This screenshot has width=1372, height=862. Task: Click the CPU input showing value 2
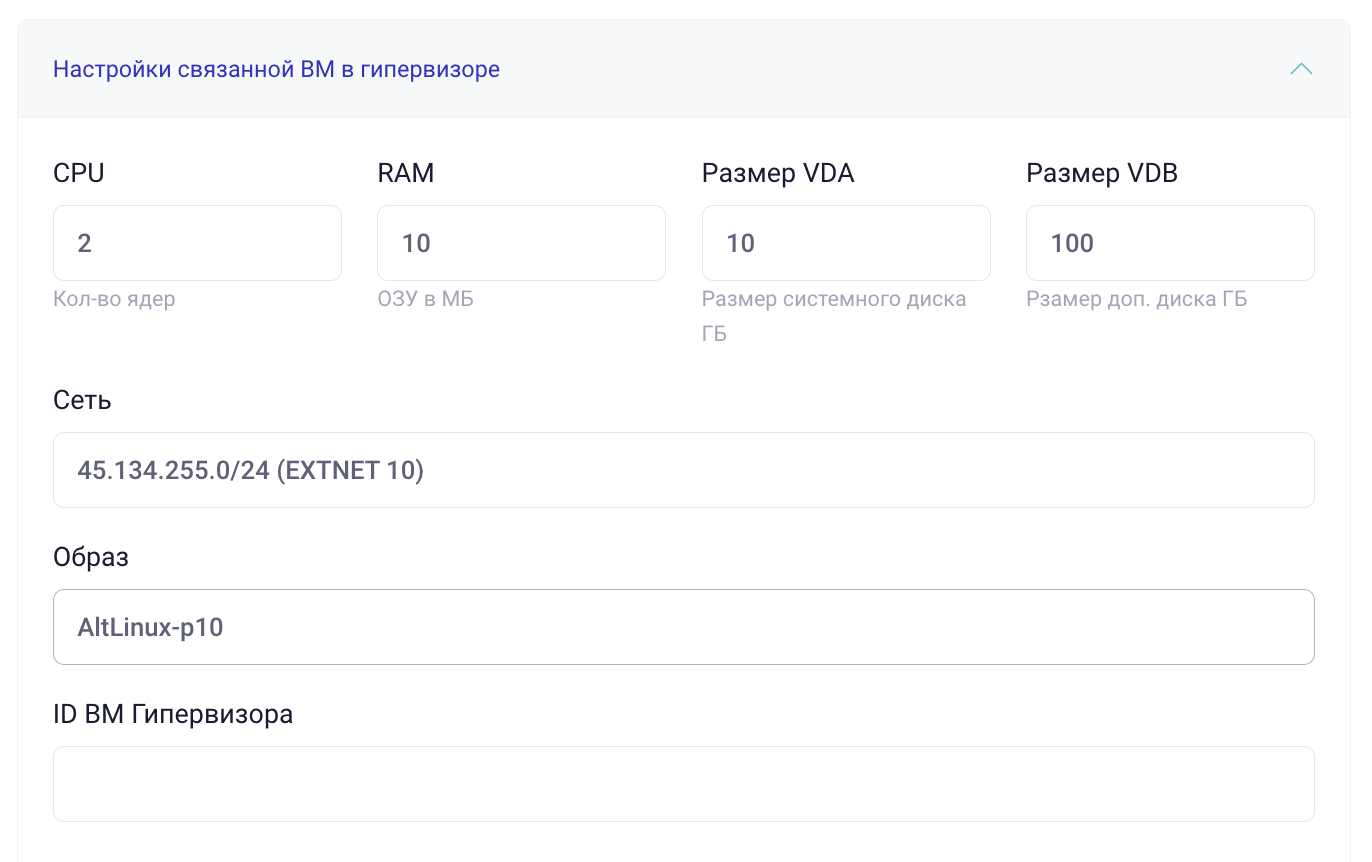(x=196, y=242)
